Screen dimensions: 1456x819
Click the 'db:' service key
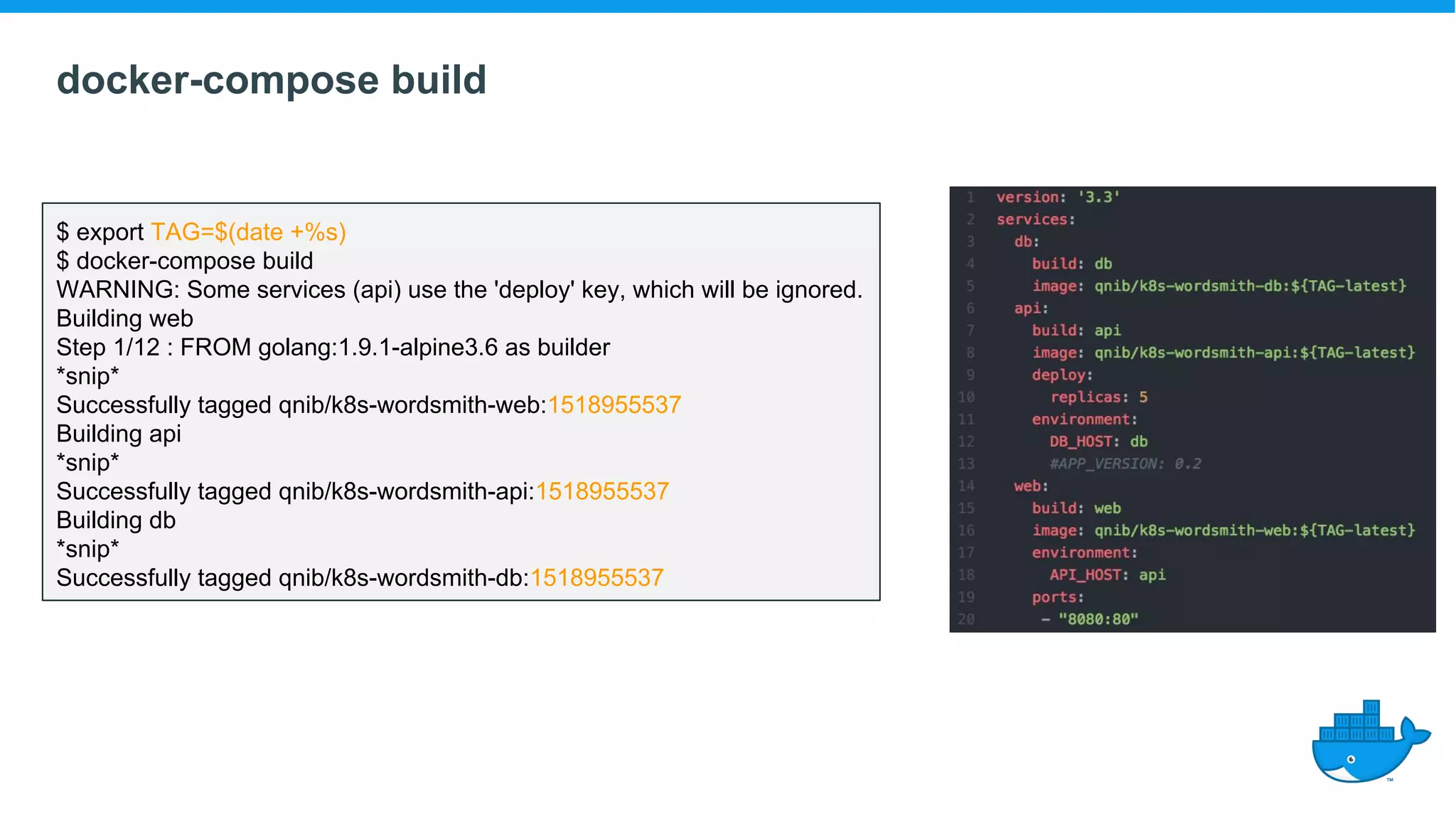point(1027,241)
